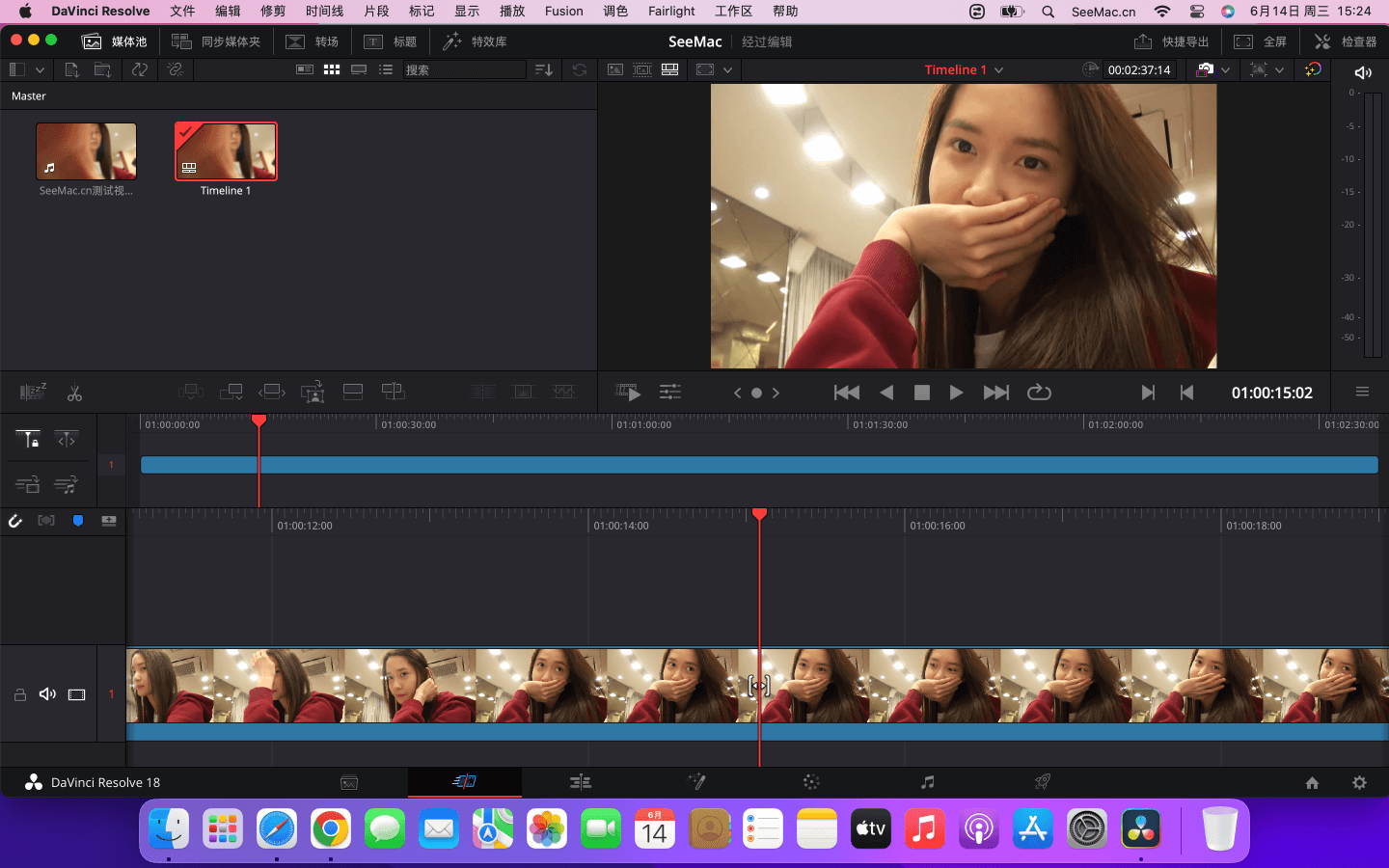This screenshot has width=1389, height=868.
Task: Open the Fusion menu
Action: 563,12
